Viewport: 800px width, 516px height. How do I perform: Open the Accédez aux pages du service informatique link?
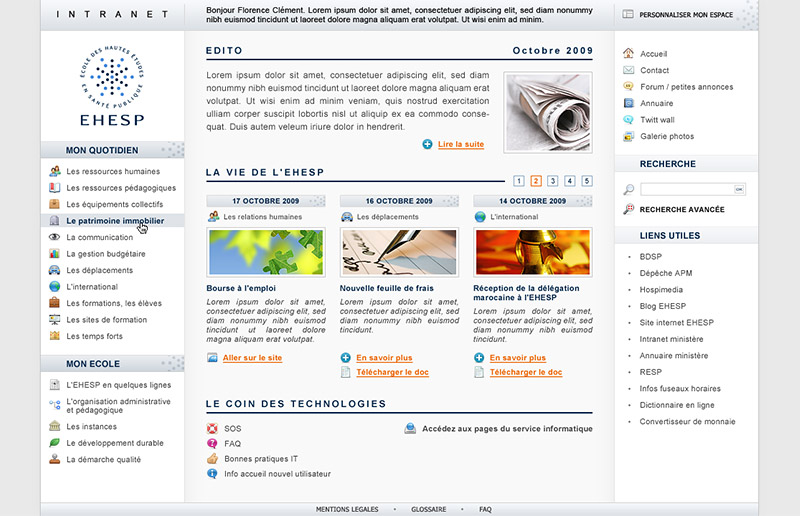507,429
